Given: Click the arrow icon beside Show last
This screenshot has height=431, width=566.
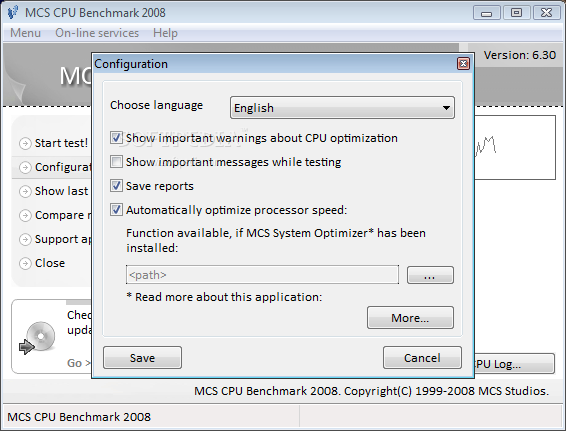Looking at the screenshot, I should point(25,191).
